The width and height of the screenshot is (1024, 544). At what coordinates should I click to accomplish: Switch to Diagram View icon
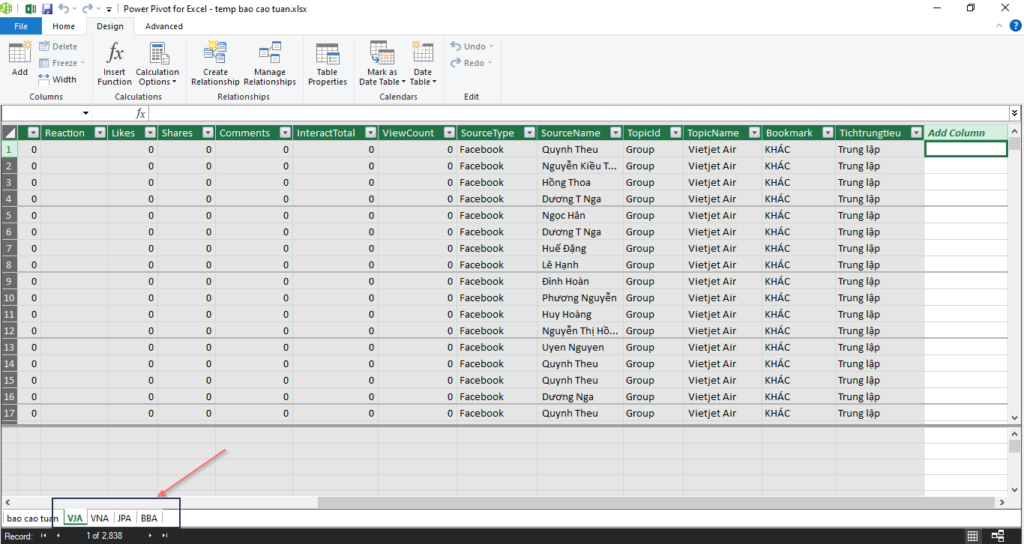(997, 536)
